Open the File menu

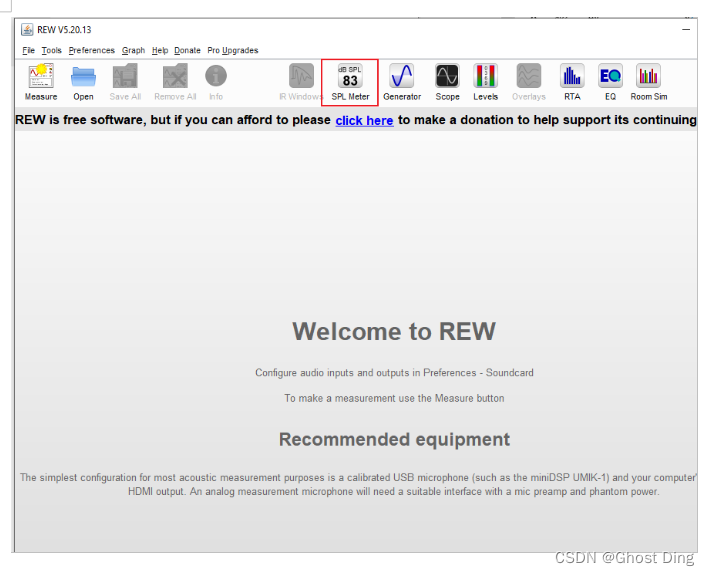click(28, 50)
